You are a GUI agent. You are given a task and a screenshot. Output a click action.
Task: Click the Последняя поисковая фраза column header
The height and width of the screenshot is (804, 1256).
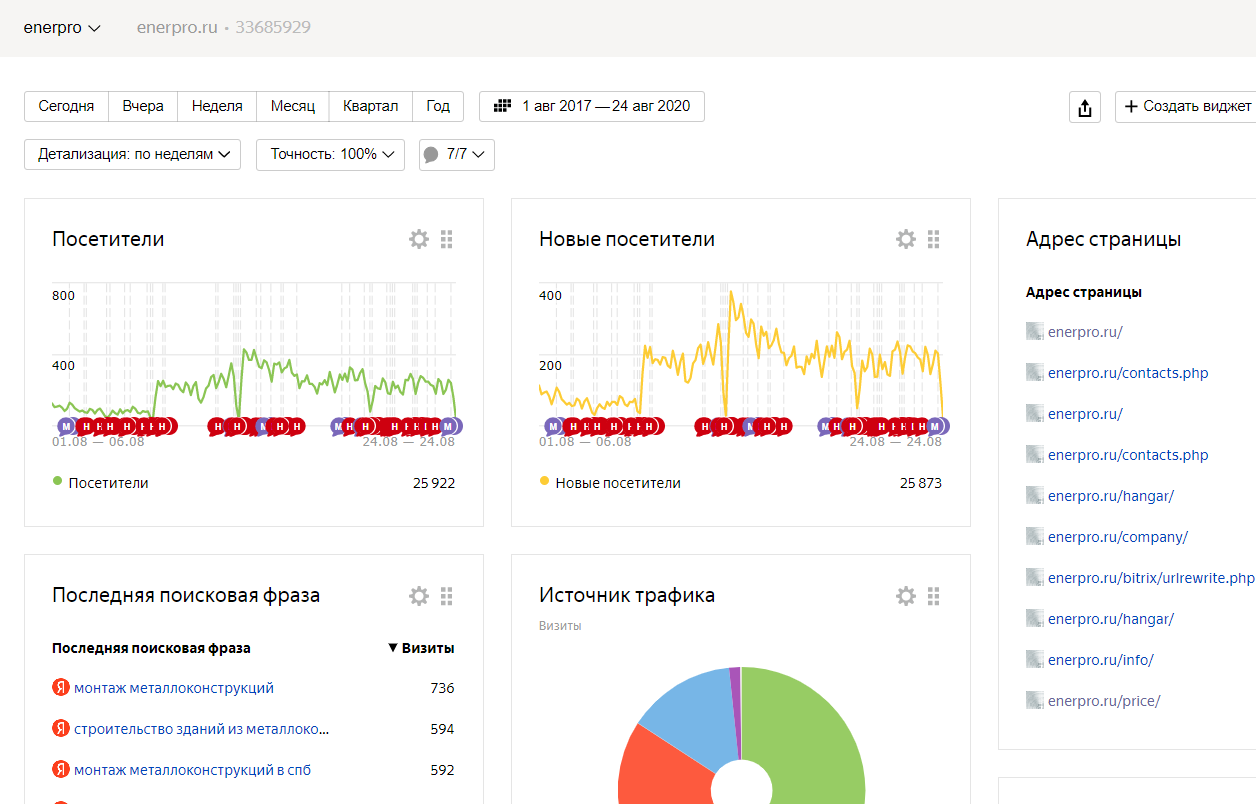tap(151, 648)
